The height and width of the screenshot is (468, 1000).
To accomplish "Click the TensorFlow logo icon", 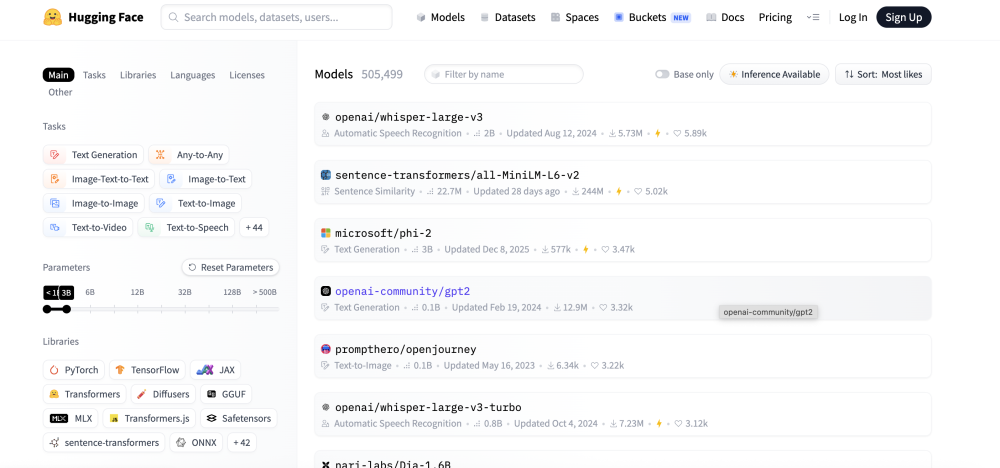I will pyautogui.click(x=120, y=370).
